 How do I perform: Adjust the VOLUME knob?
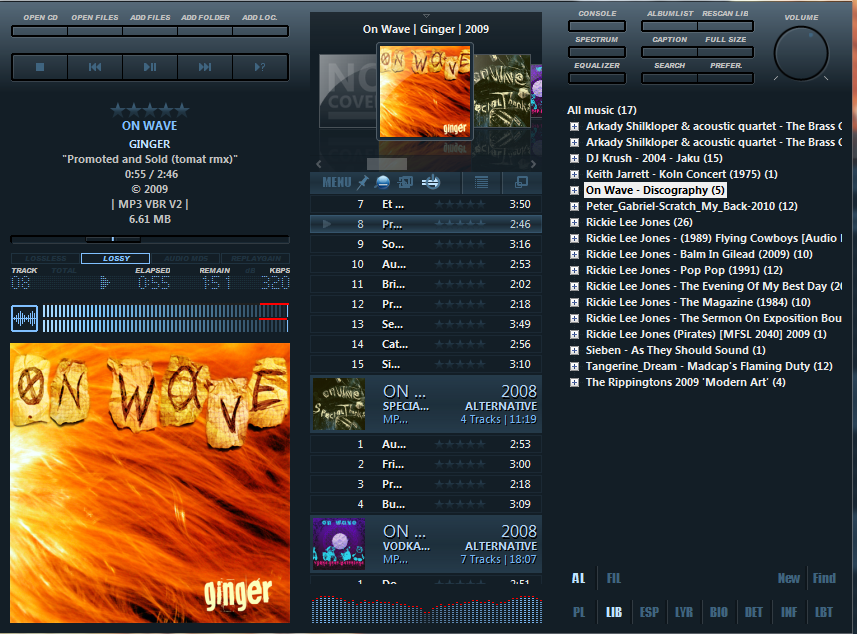pos(801,54)
